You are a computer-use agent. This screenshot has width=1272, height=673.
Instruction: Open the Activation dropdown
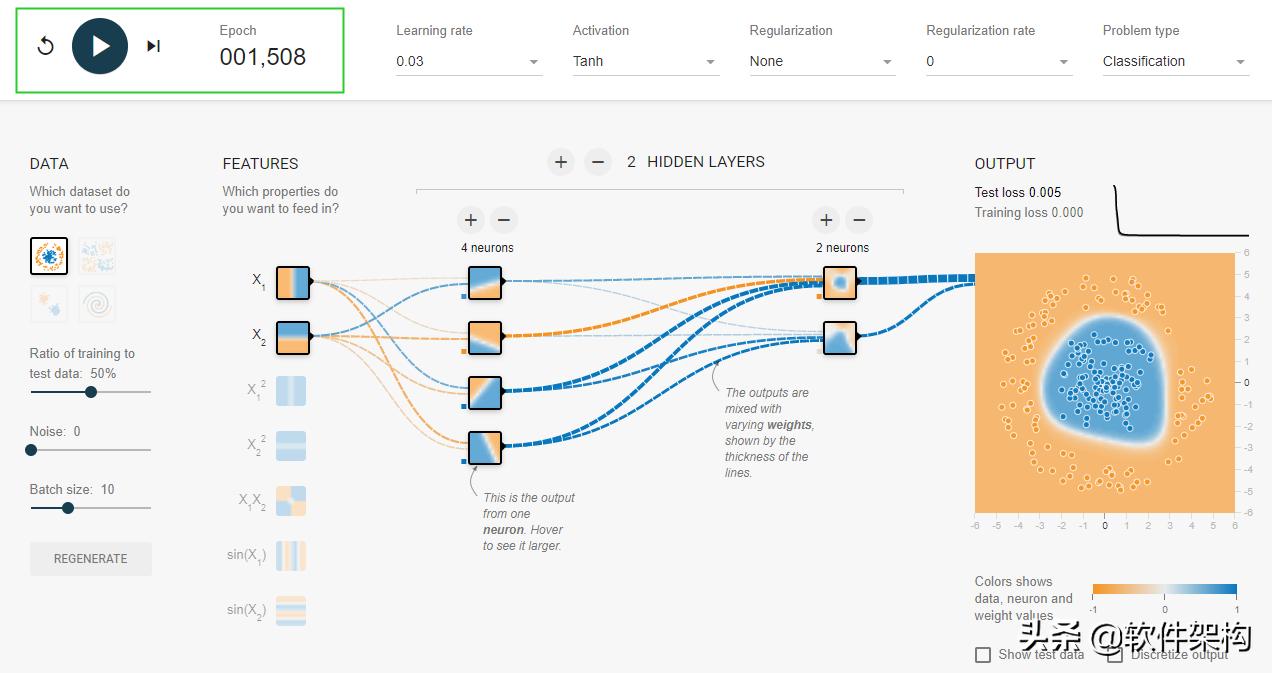tap(645, 61)
